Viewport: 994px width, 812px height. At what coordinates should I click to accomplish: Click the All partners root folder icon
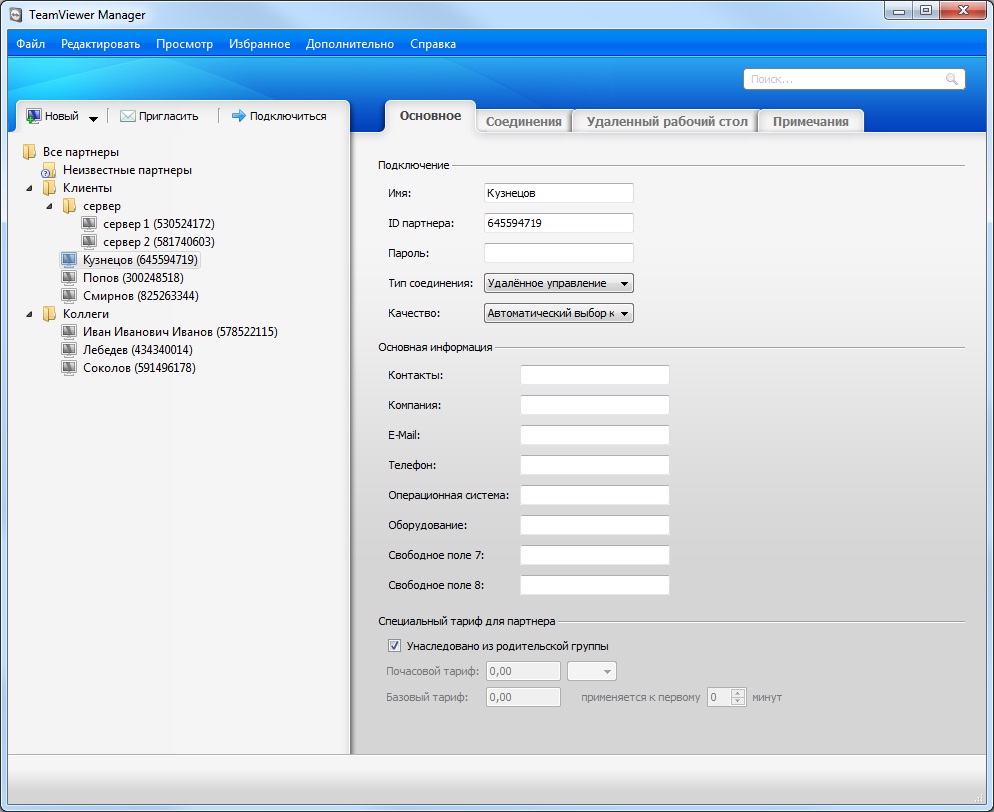tap(29, 151)
